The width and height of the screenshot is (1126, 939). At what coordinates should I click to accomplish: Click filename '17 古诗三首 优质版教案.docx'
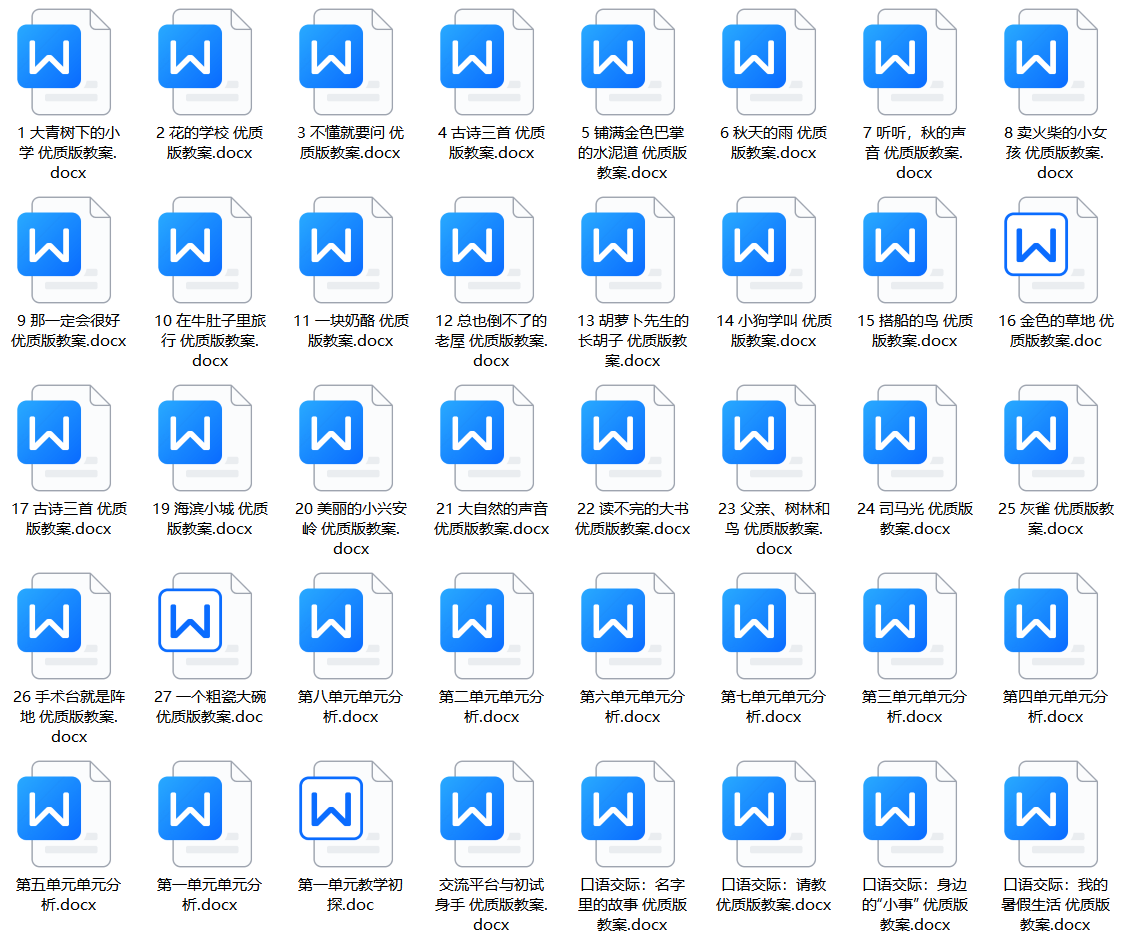pos(68,519)
